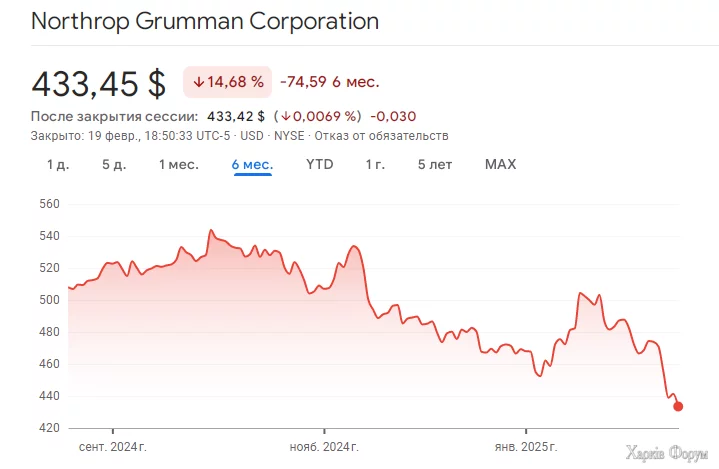Screen dimensions: 719x469
Task: Click the Northrop Grumman Corporation title
Action: (x=205, y=21)
